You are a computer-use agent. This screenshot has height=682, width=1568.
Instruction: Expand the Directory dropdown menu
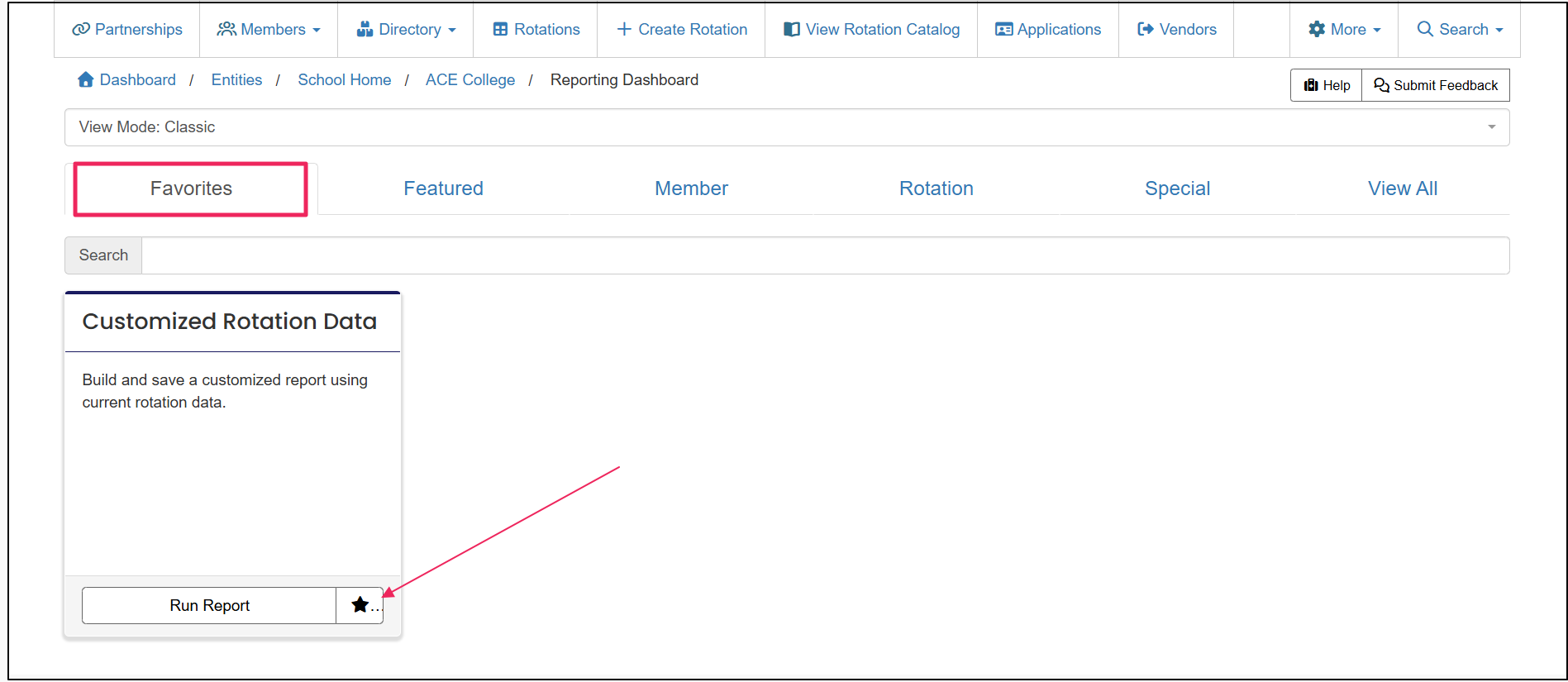point(406,30)
